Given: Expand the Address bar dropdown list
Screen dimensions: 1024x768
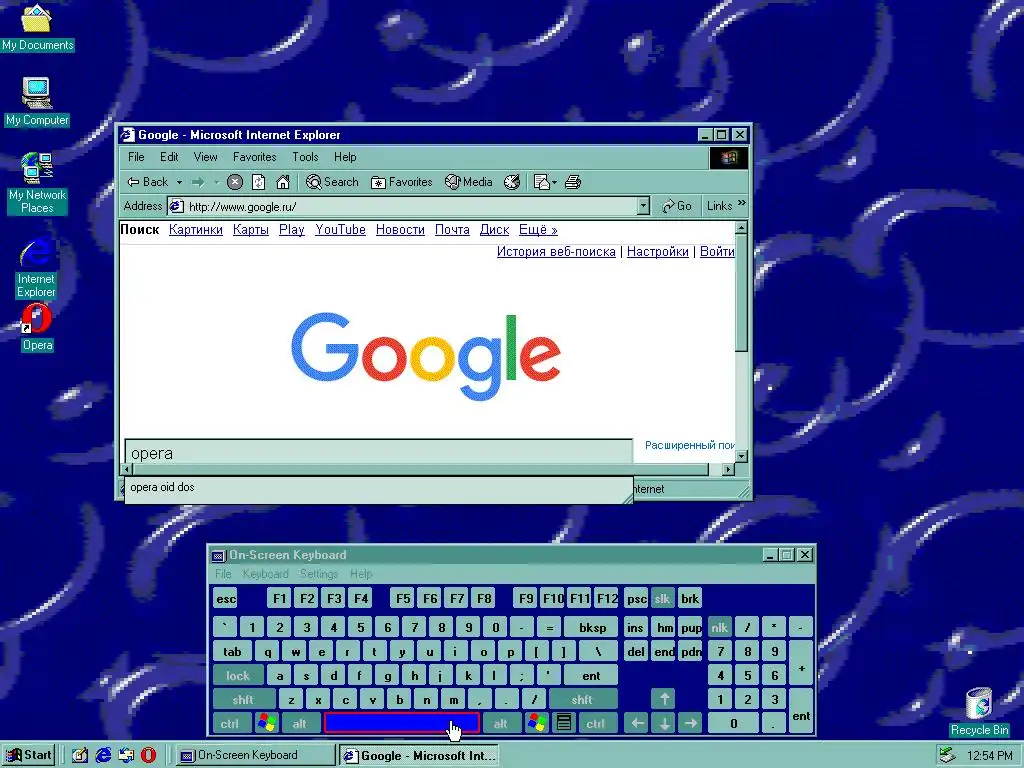Looking at the screenshot, I should click(x=643, y=206).
